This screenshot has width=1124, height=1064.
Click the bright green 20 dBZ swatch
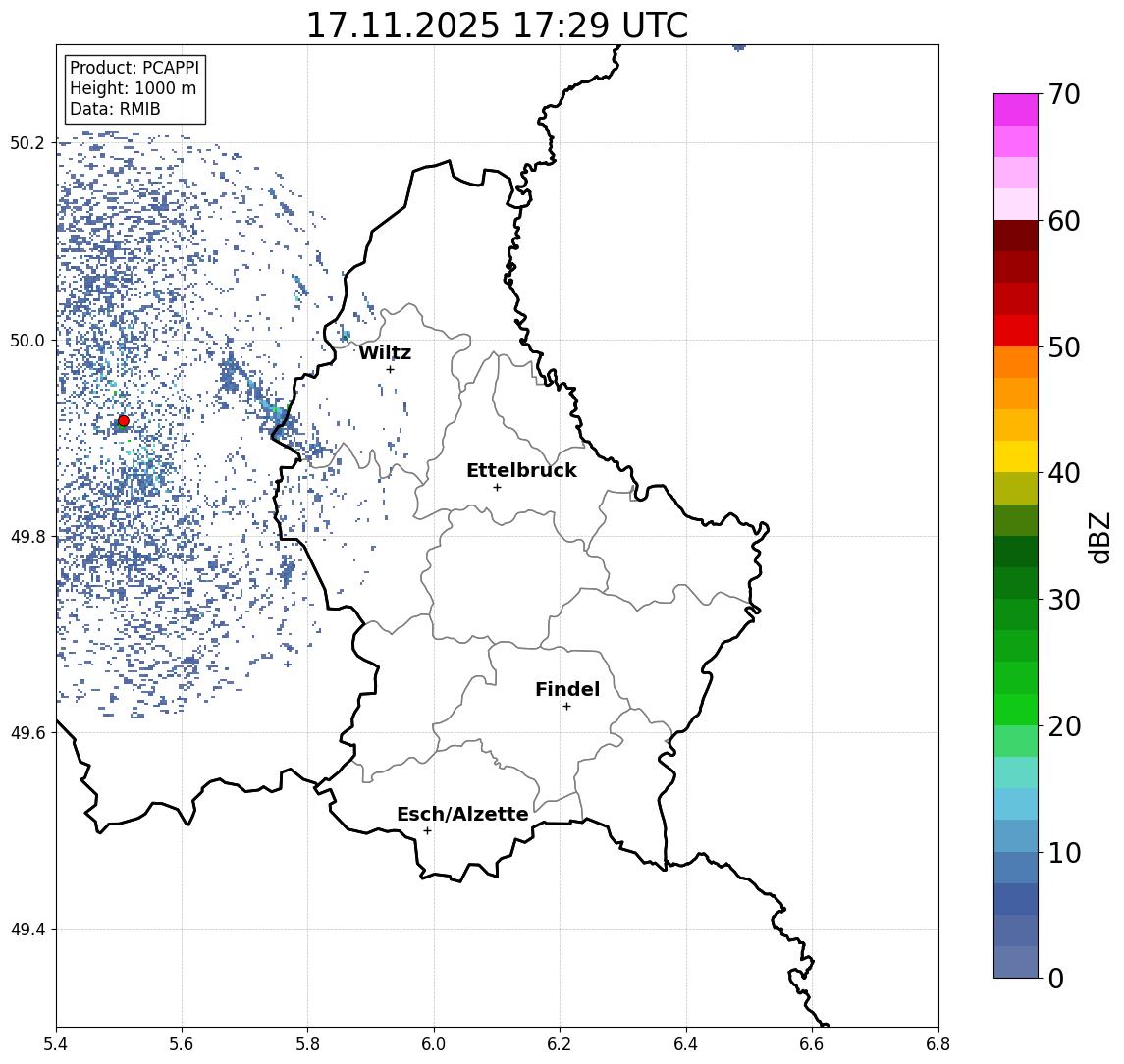tap(1016, 709)
